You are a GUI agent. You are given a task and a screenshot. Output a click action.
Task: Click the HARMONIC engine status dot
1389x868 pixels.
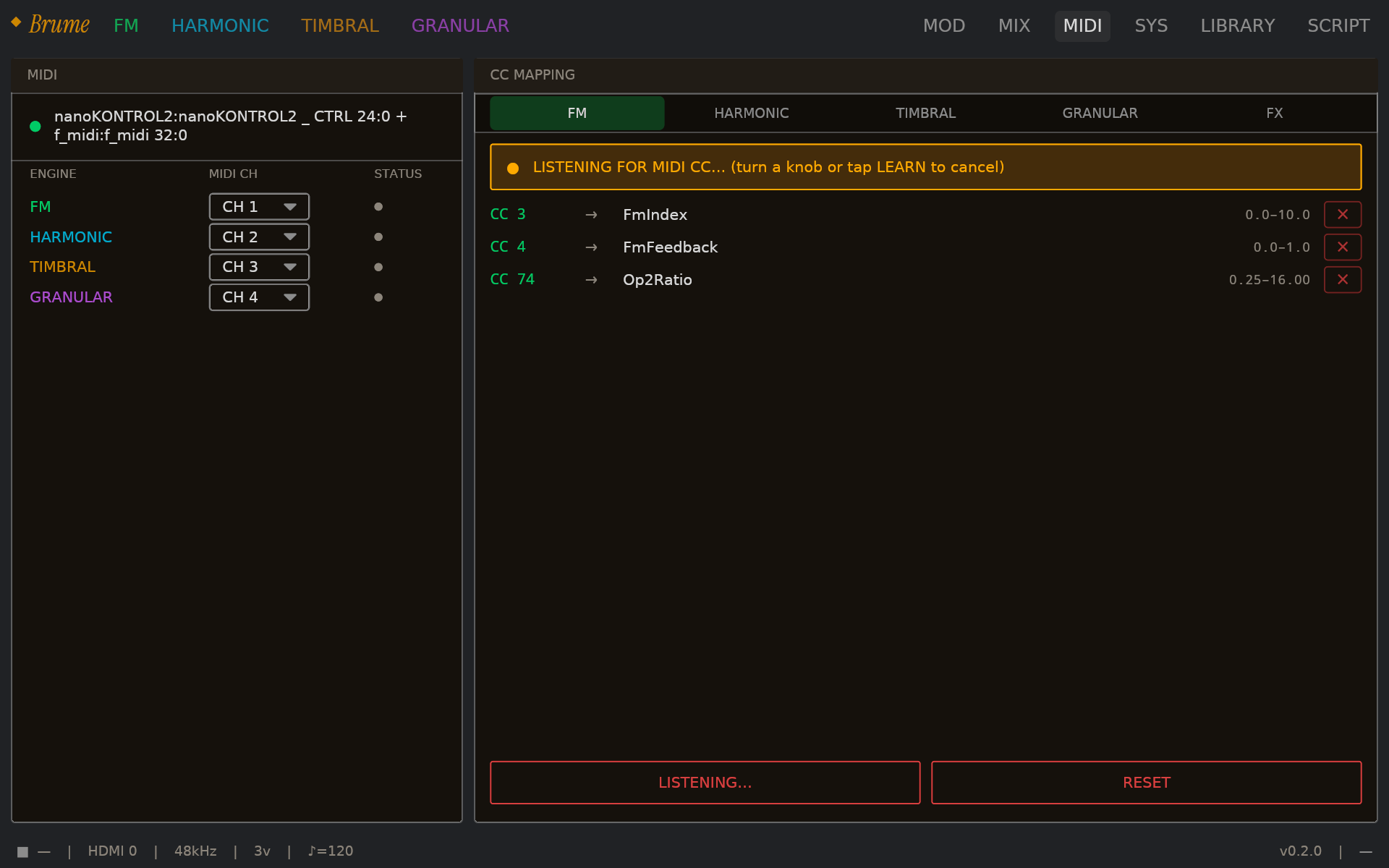click(378, 237)
